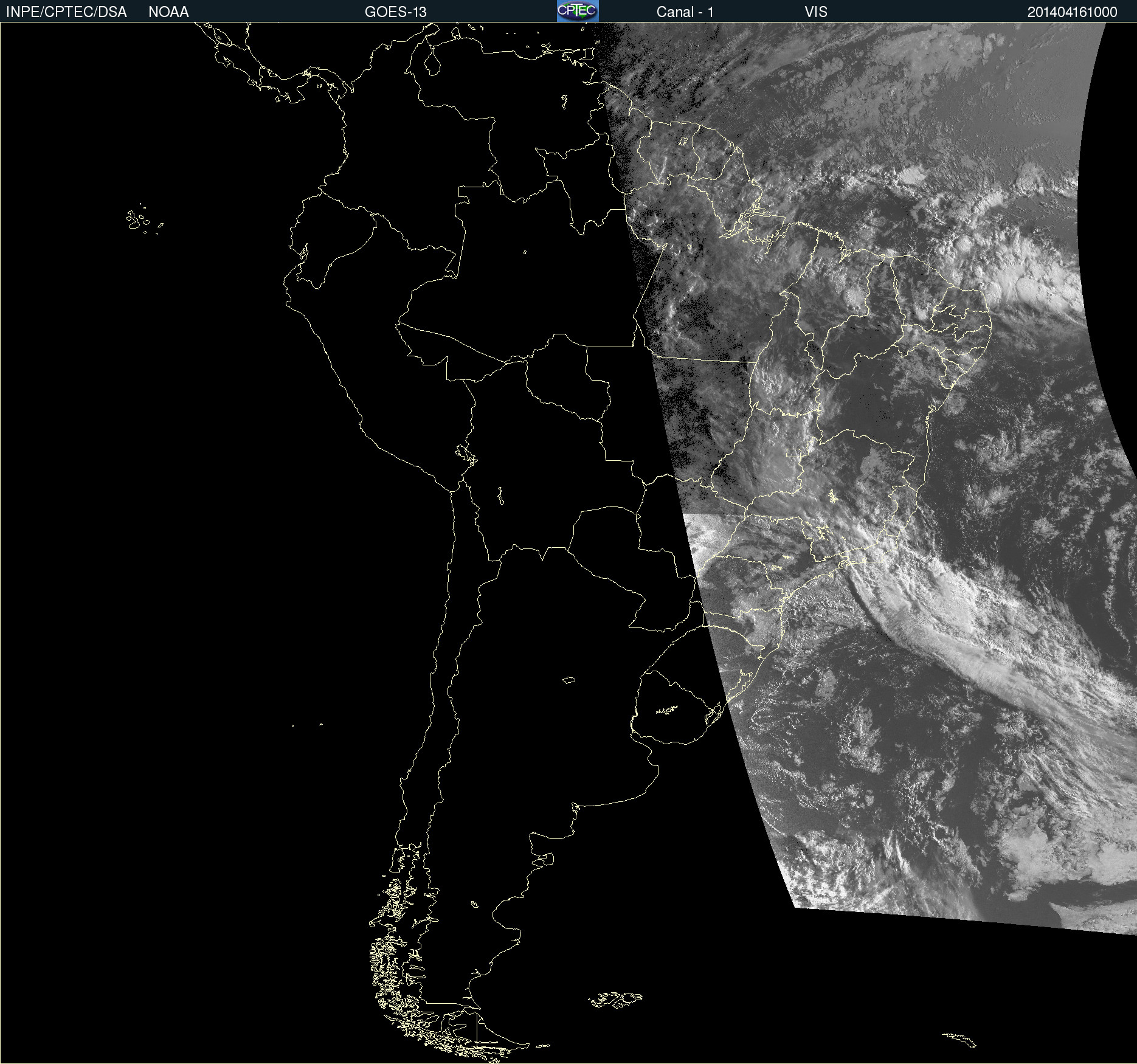Screen dimensions: 1137x1064
Task: Click the VIS label in header
Action: coord(816,12)
